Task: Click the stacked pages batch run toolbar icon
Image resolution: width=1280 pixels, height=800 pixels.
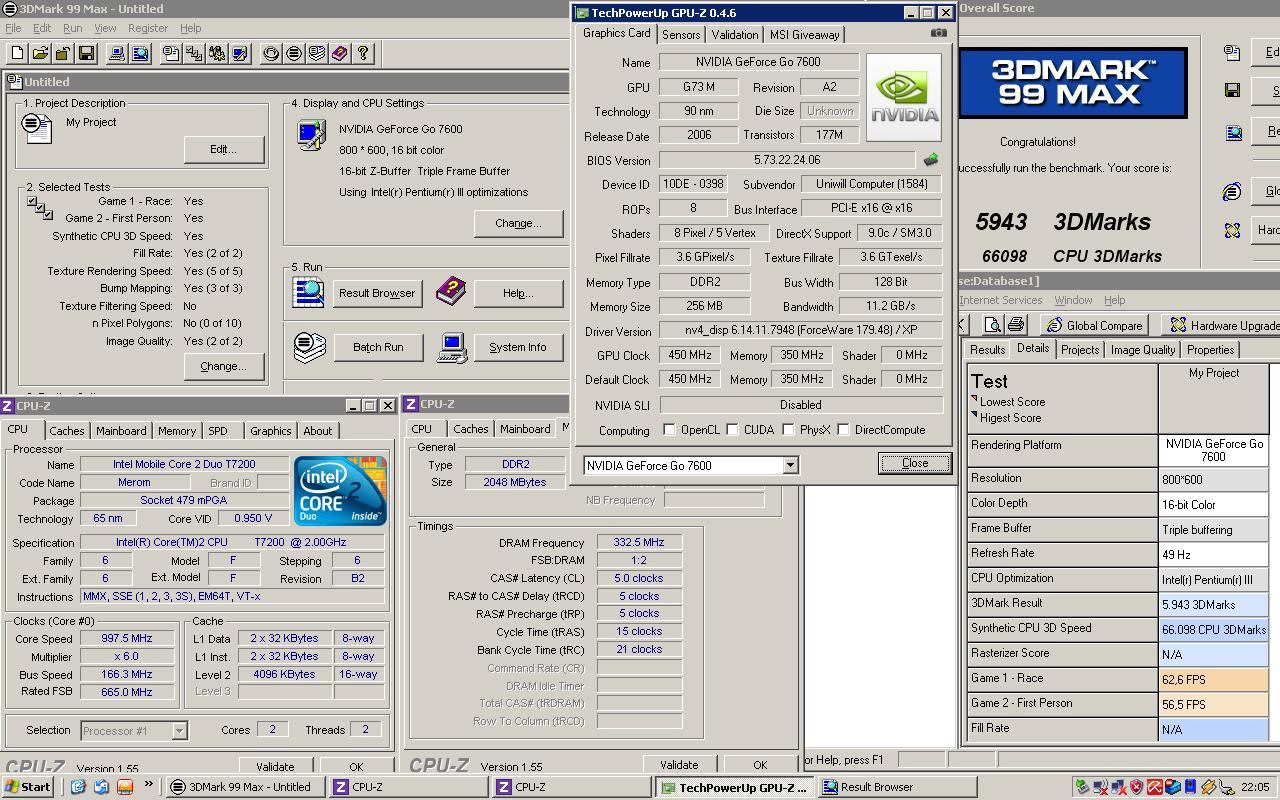Action: pos(317,53)
